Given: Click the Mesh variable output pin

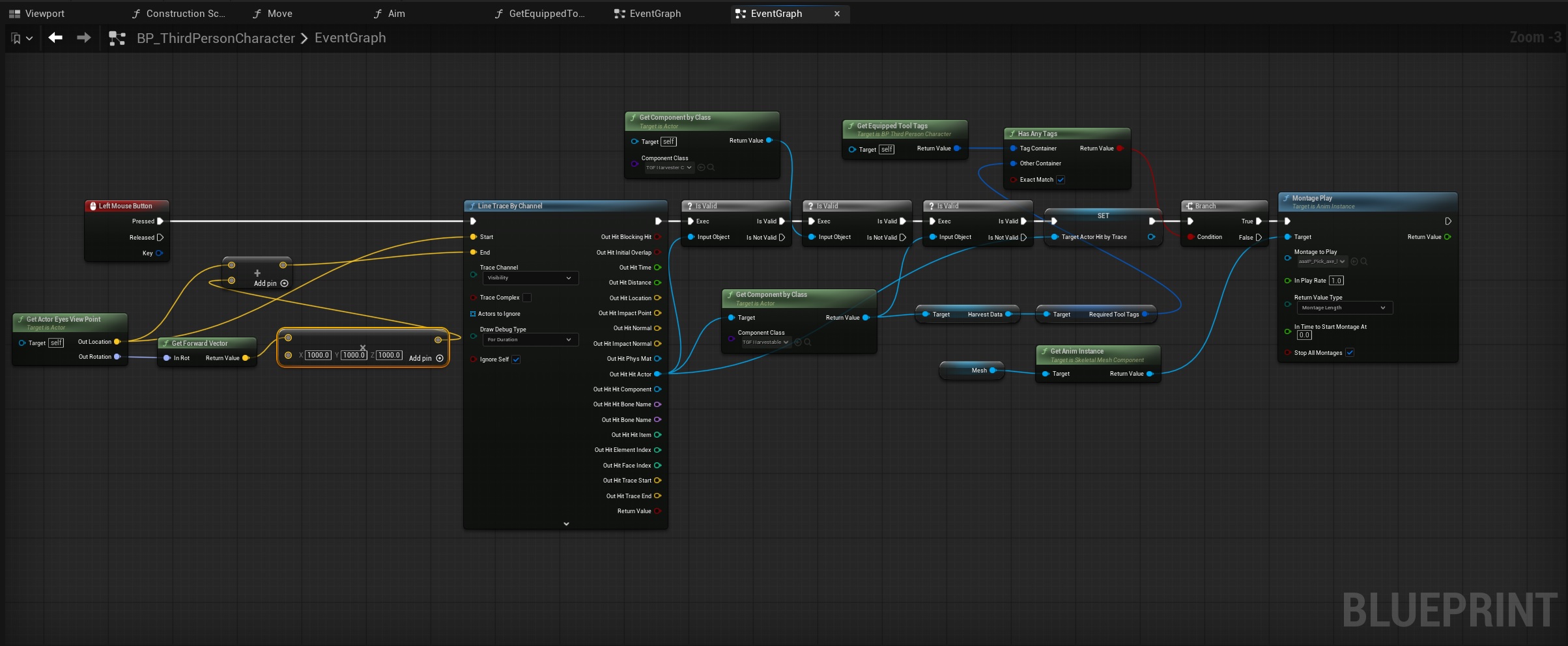Looking at the screenshot, I should [993, 371].
